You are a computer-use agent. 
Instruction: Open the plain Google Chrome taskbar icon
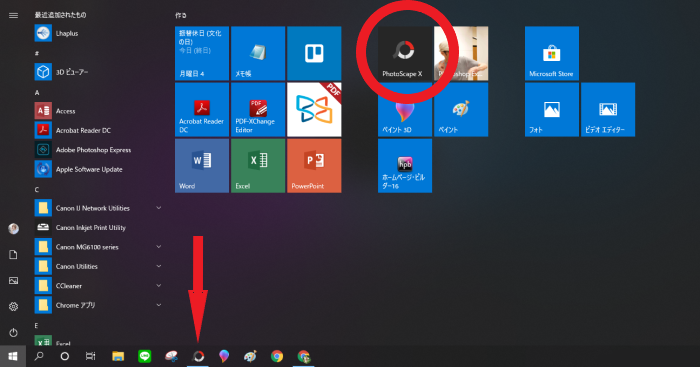pyautogui.click(x=277, y=356)
